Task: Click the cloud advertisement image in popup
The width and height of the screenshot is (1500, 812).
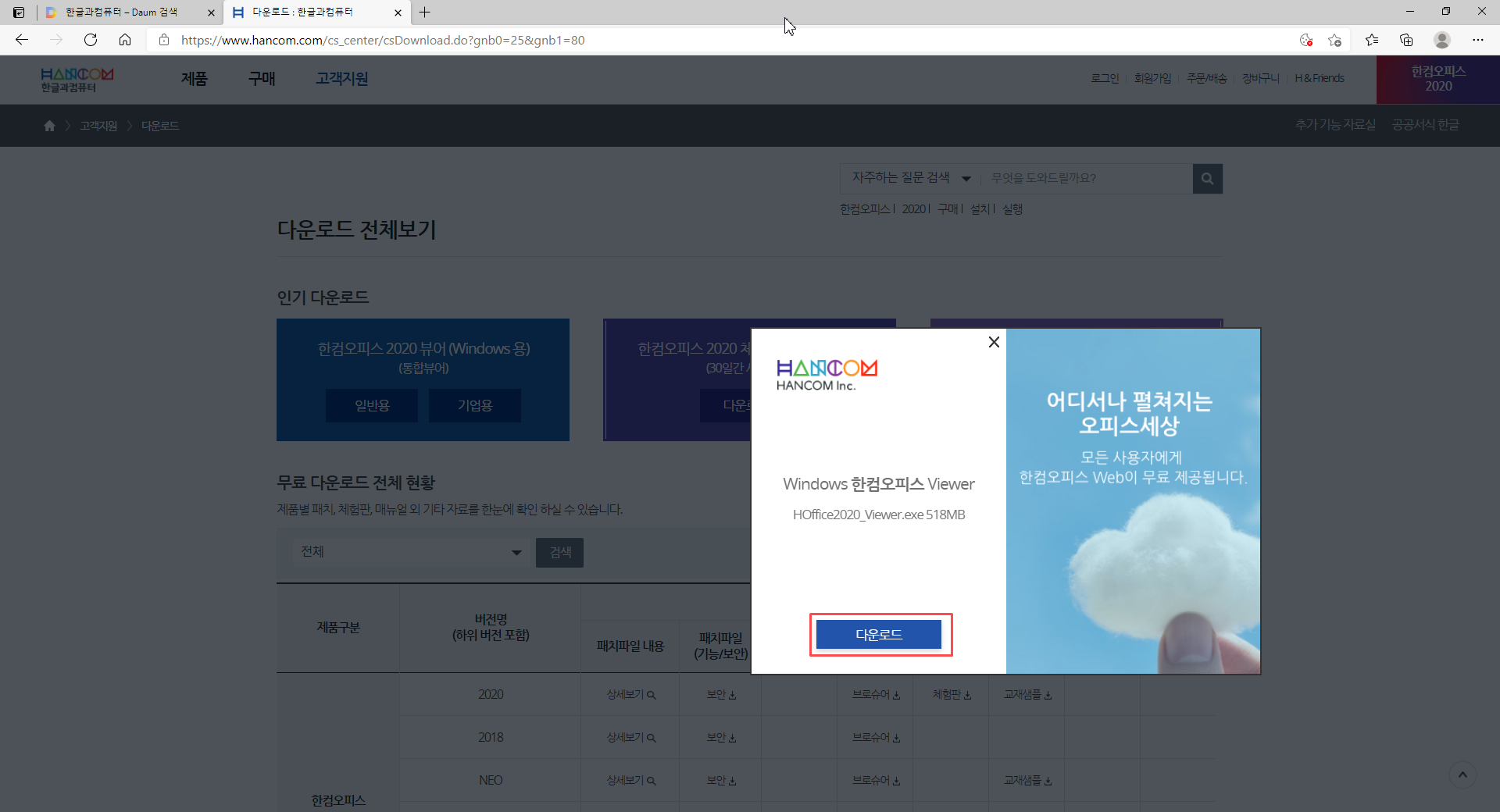Action: (x=1133, y=501)
